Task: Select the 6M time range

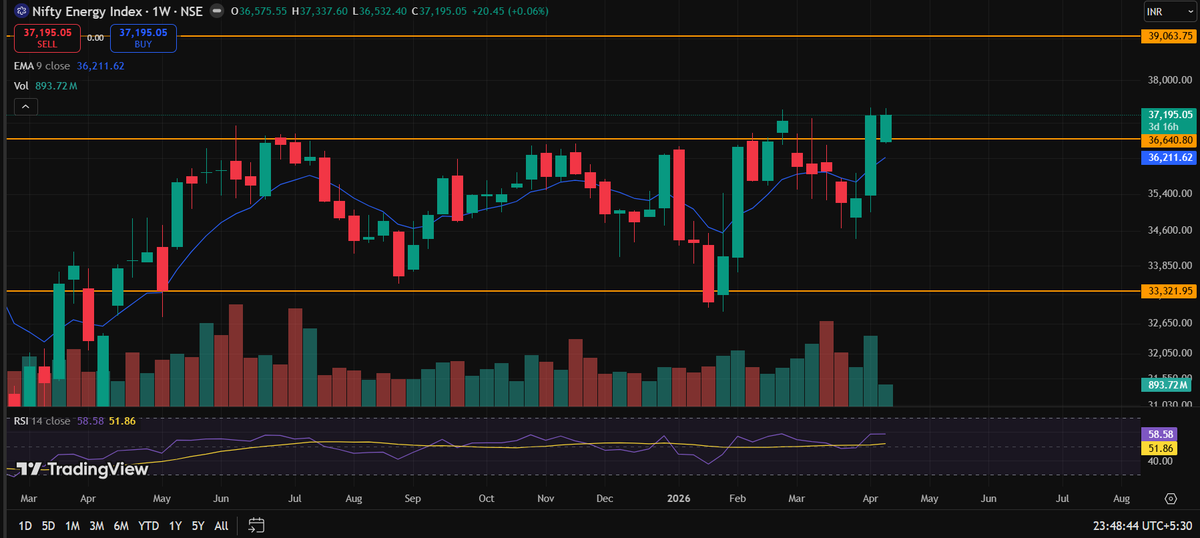Action: coord(121,525)
